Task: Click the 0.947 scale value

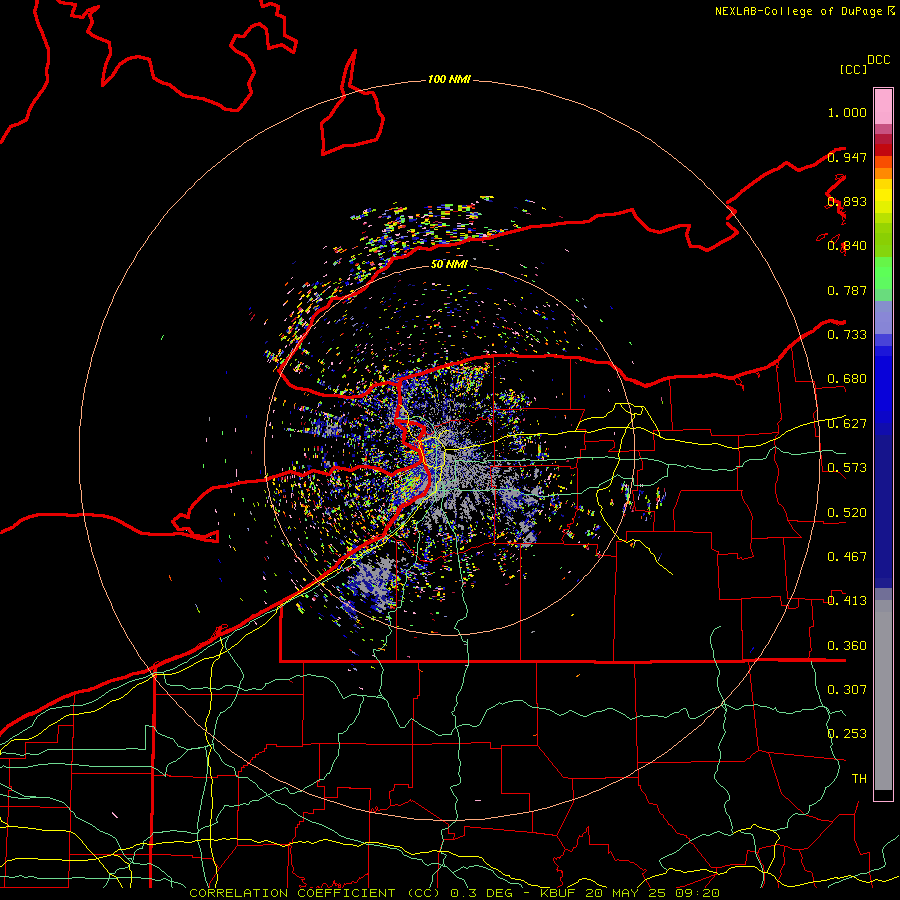Action: [x=847, y=157]
